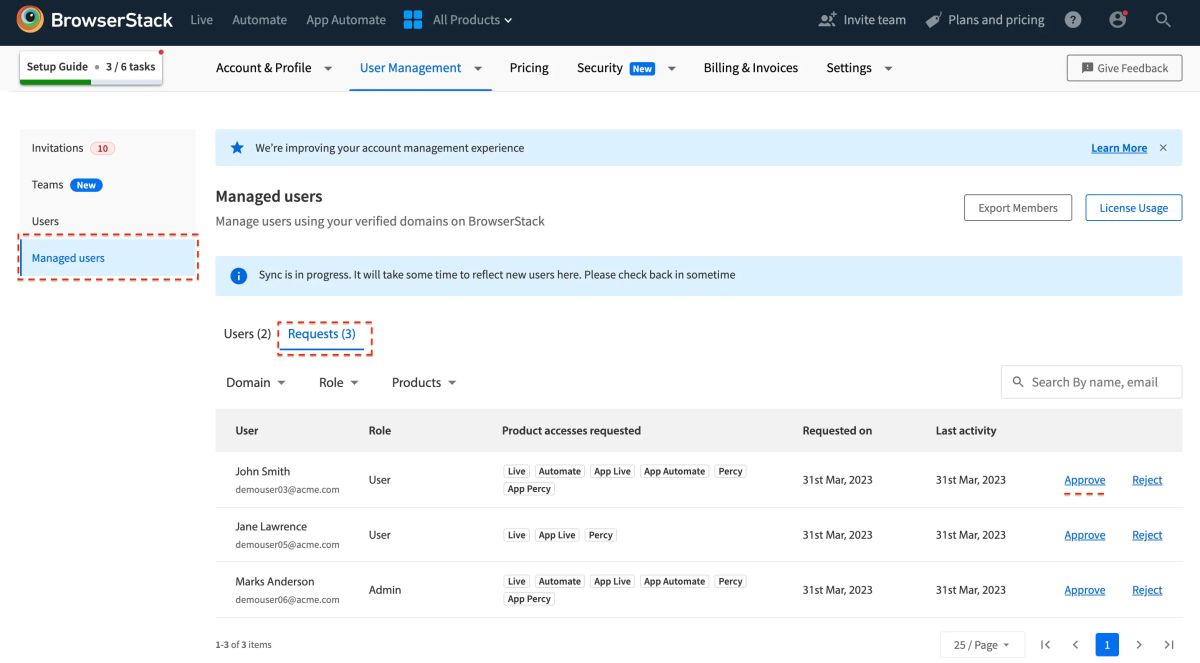Approve John Smith's request
The height and width of the screenshot is (663, 1200).
[x=1085, y=480]
